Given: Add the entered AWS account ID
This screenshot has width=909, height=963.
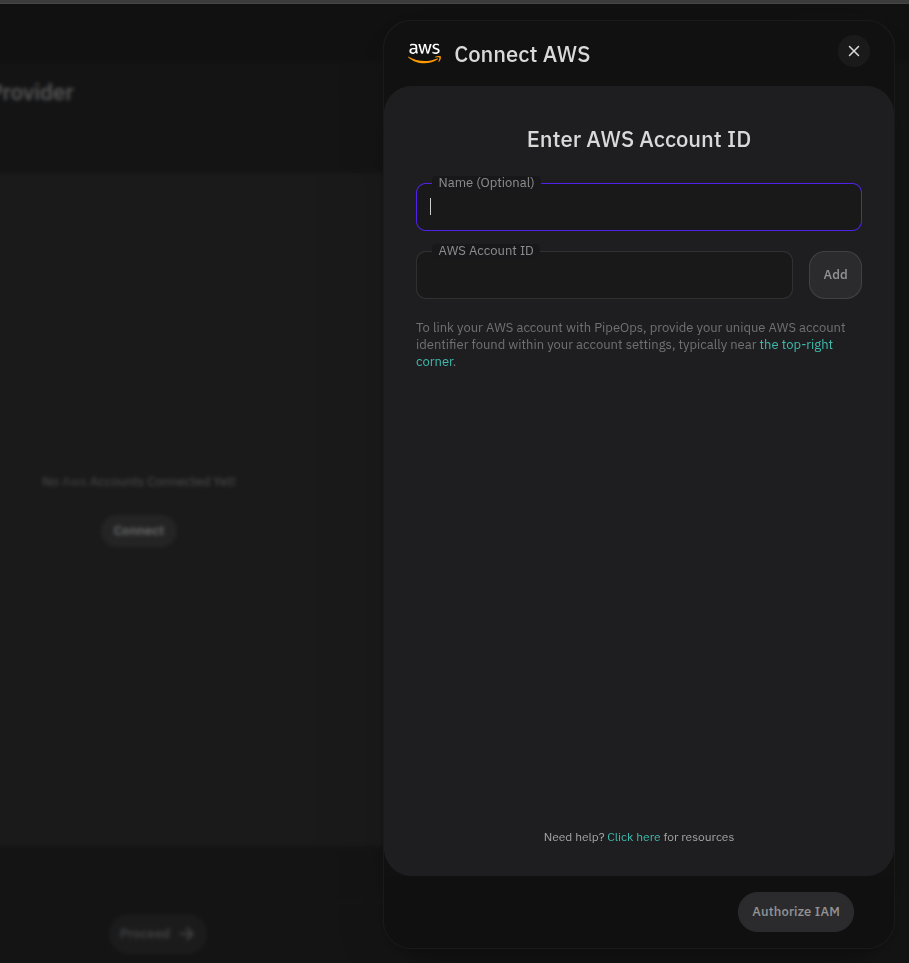Looking at the screenshot, I should [x=835, y=275].
